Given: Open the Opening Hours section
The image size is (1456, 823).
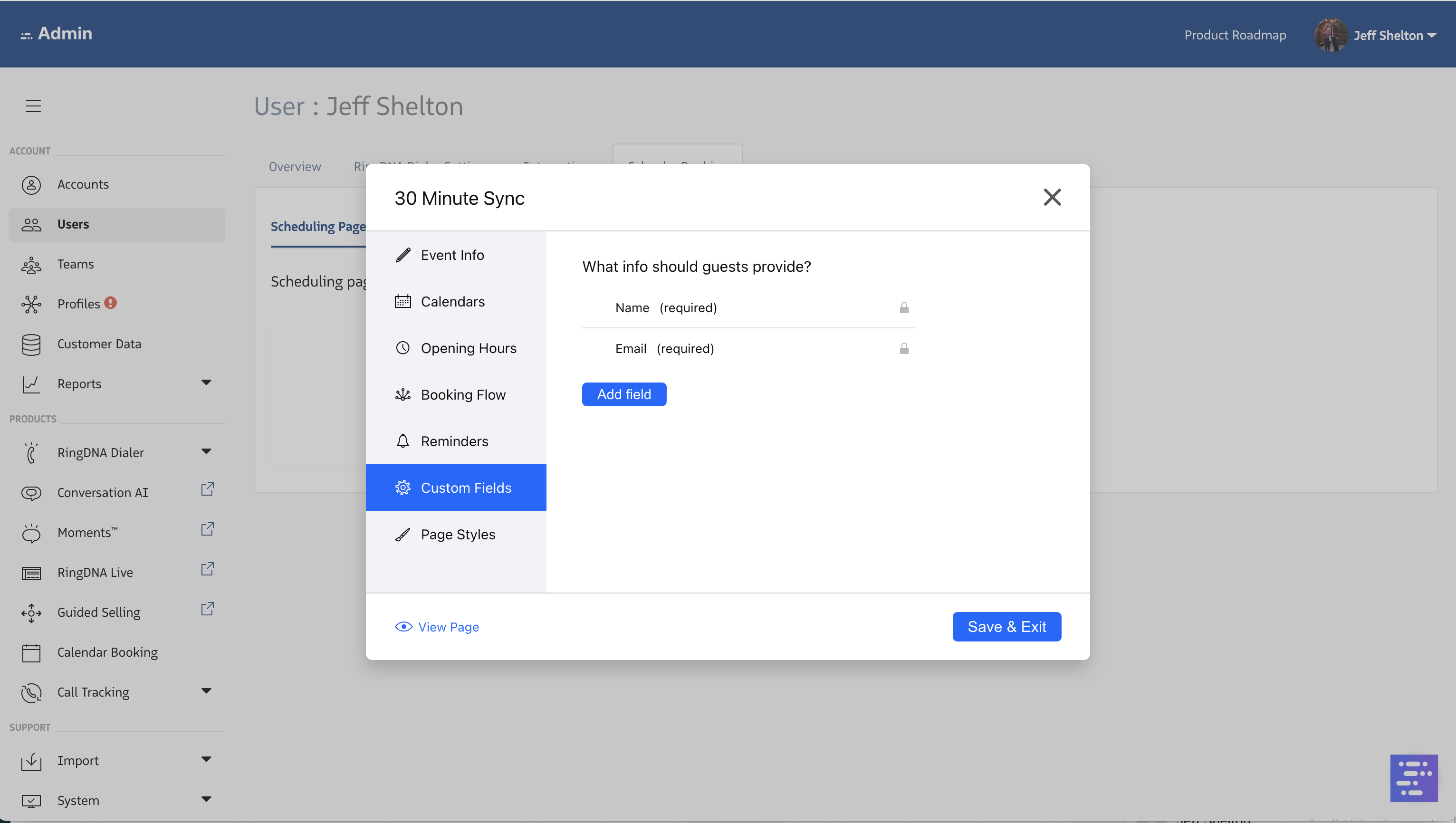Looking at the screenshot, I should pyautogui.click(x=468, y=348).
